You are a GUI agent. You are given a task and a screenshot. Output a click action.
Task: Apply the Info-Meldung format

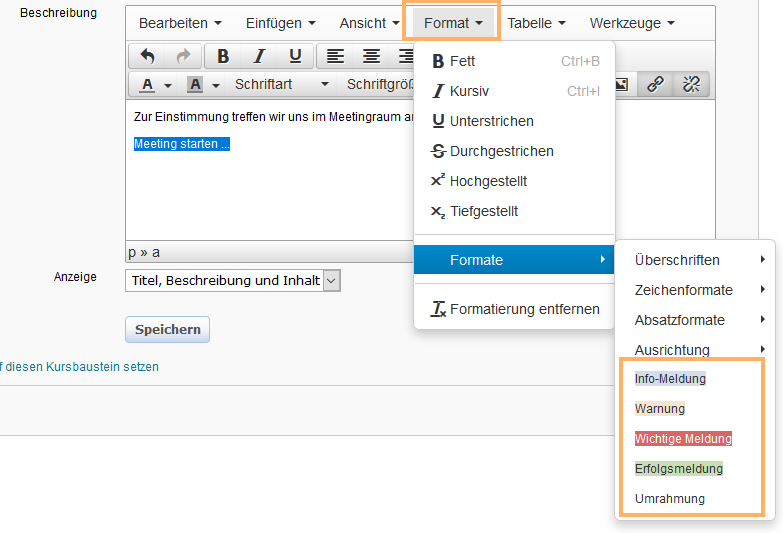tap(670, 379)
